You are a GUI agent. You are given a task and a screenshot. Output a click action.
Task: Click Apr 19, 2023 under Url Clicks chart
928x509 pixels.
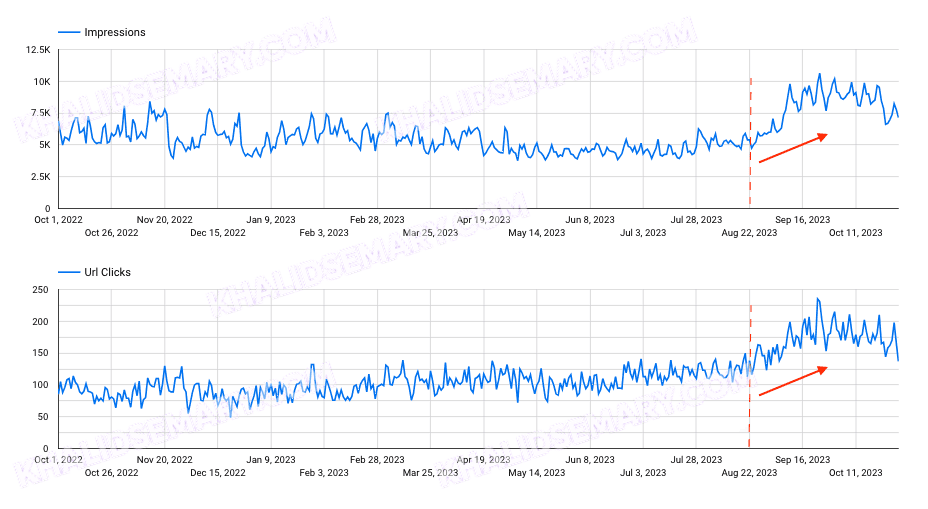pyautogui.click(x=484, y=459)
